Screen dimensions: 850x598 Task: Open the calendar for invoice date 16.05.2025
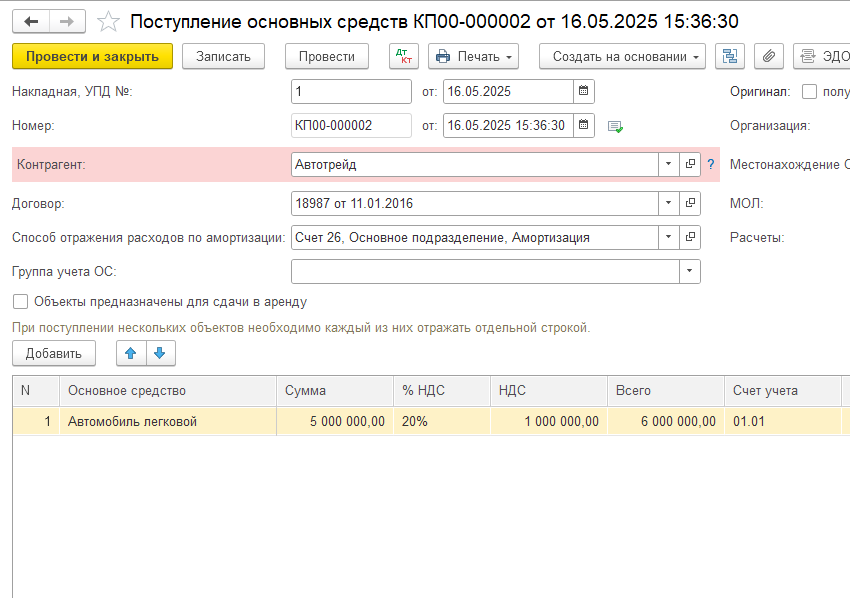[584, 91]
